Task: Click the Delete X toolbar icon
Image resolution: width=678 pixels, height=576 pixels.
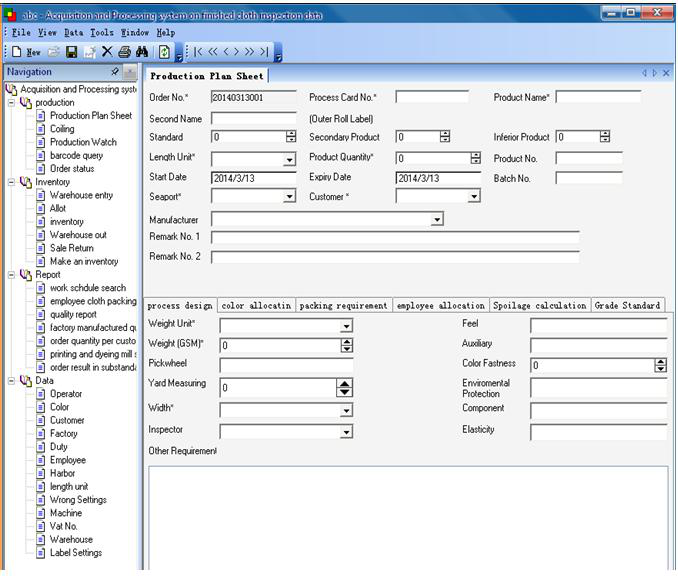Action: (x=107, y=52)
